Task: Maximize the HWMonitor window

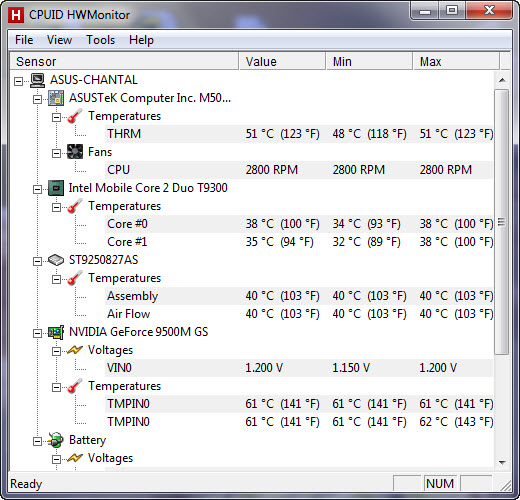Action: point(452,11)
